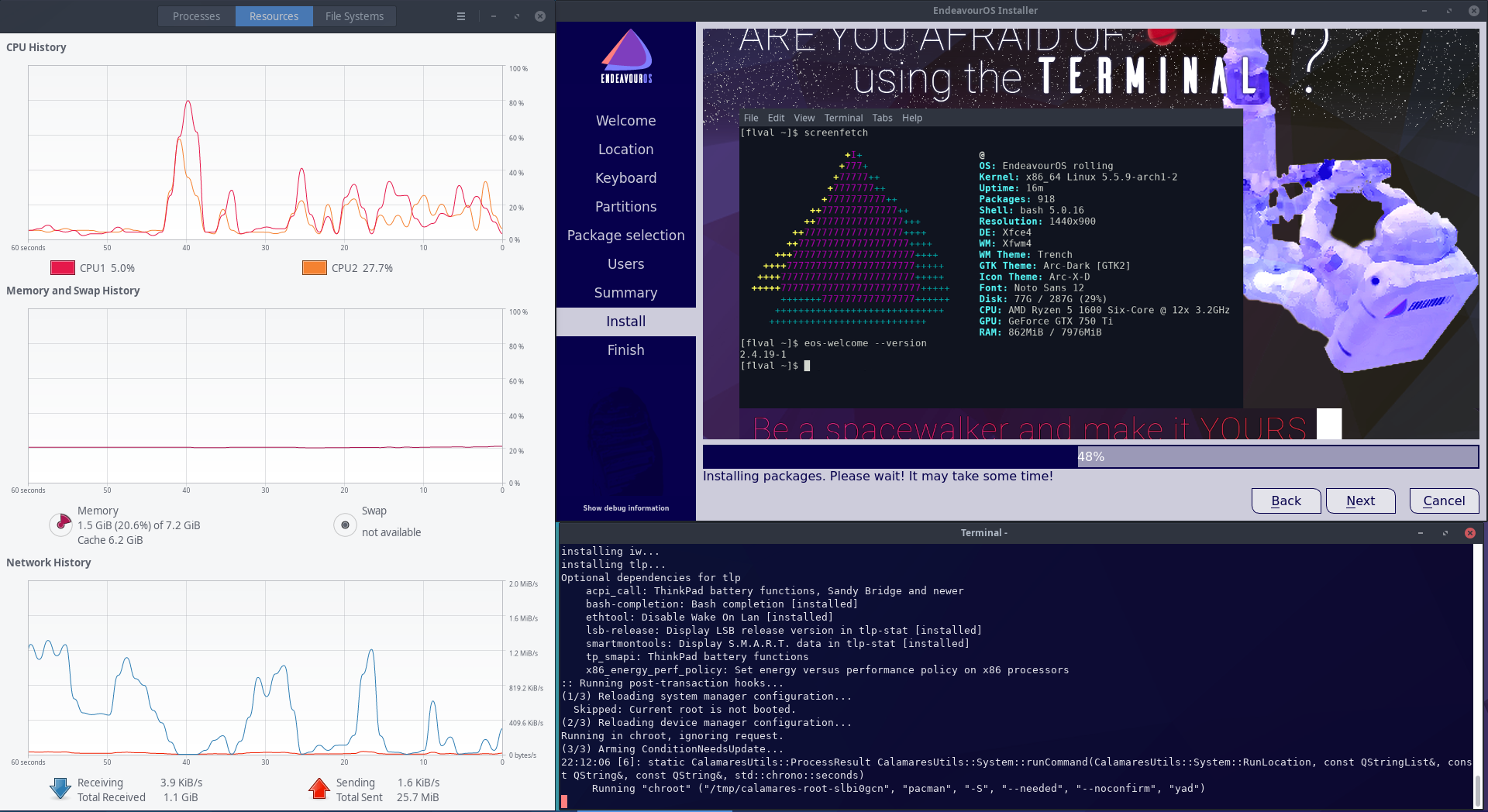Click Show debug information link

tap(626, 508)
